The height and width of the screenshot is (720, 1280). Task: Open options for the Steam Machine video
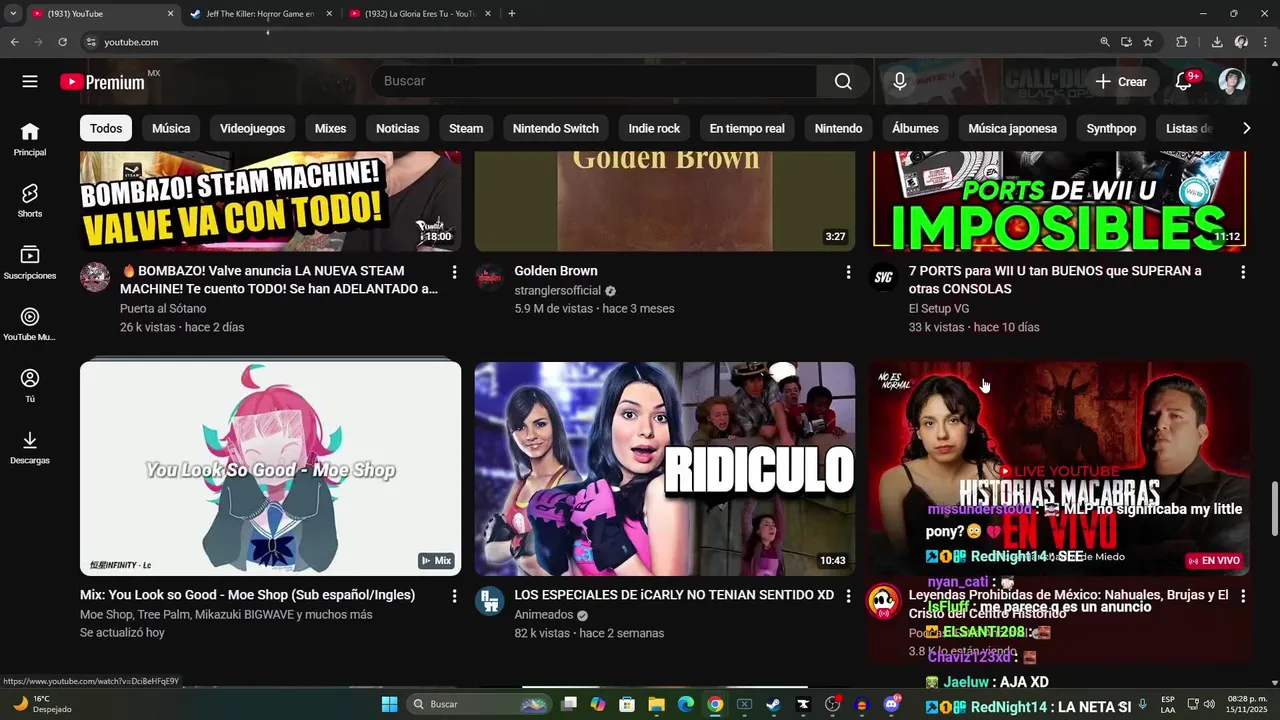[454, 272]
